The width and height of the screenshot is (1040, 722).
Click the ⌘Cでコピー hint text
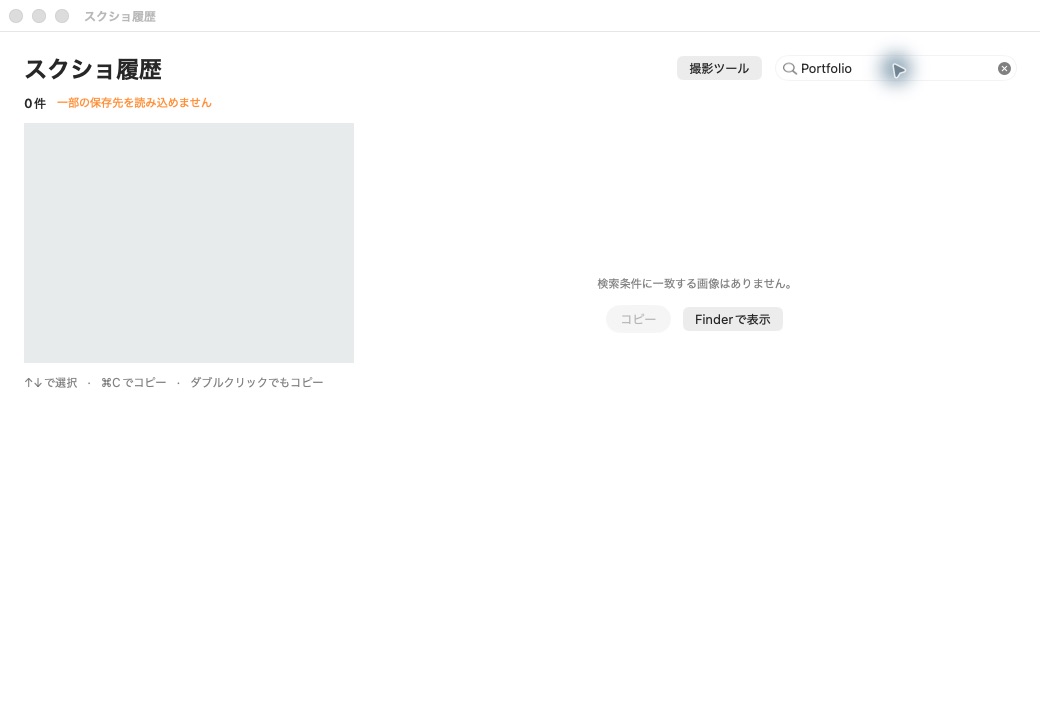pyautogui.click(x=134, y=383)
